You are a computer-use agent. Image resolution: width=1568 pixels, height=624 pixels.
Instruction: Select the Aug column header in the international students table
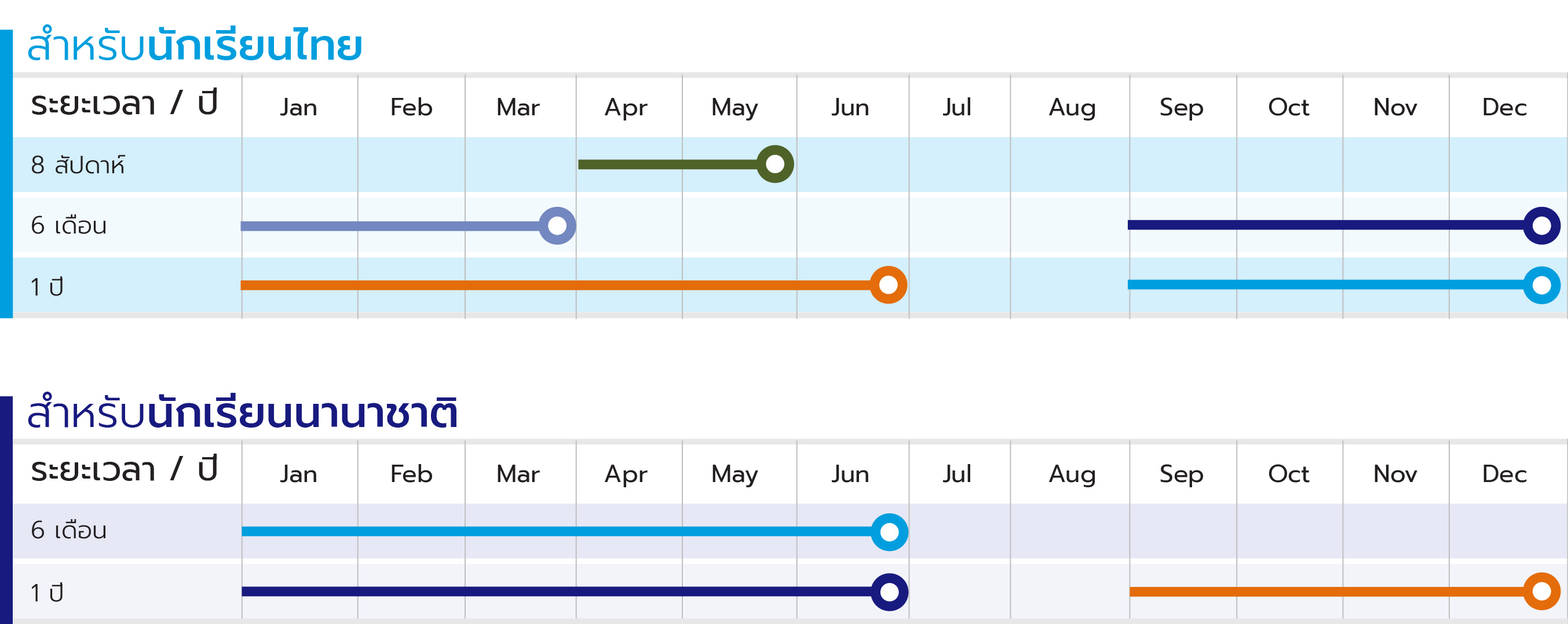coord(1072,475)
